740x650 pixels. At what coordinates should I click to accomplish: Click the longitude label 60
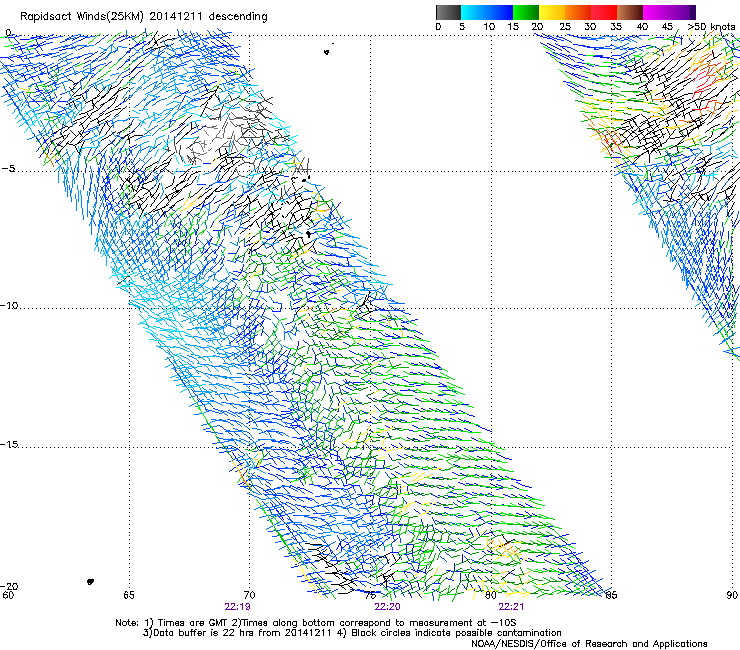tap(8, 595)
